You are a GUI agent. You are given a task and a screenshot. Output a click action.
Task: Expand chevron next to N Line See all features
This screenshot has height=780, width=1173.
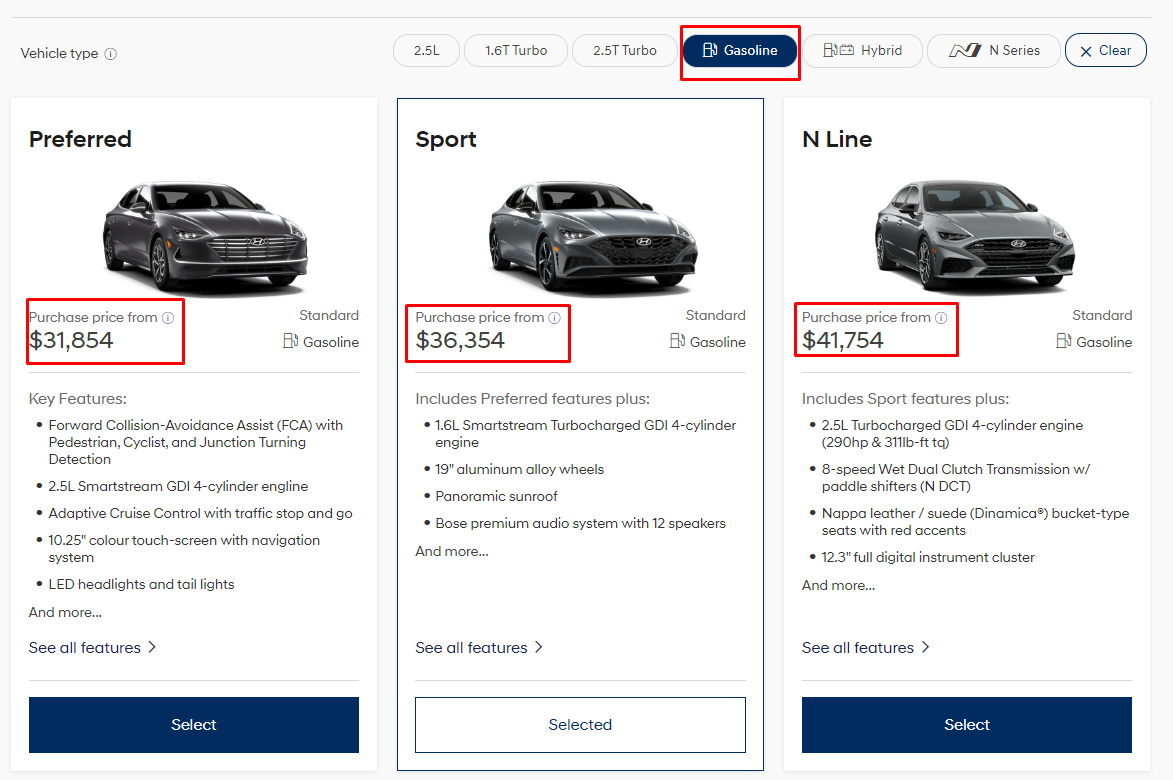925,647
